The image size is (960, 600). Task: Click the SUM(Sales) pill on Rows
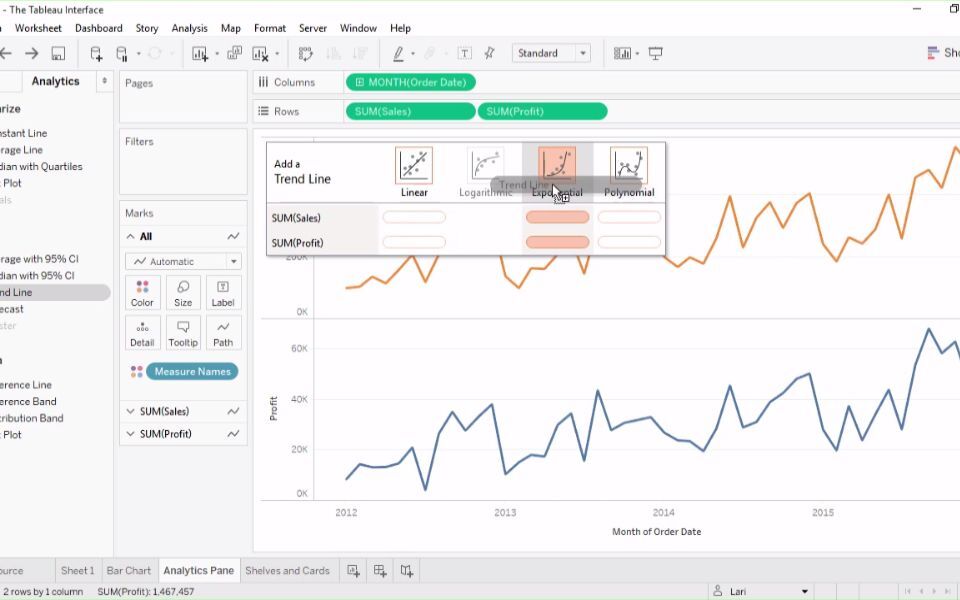click(411, 111)
